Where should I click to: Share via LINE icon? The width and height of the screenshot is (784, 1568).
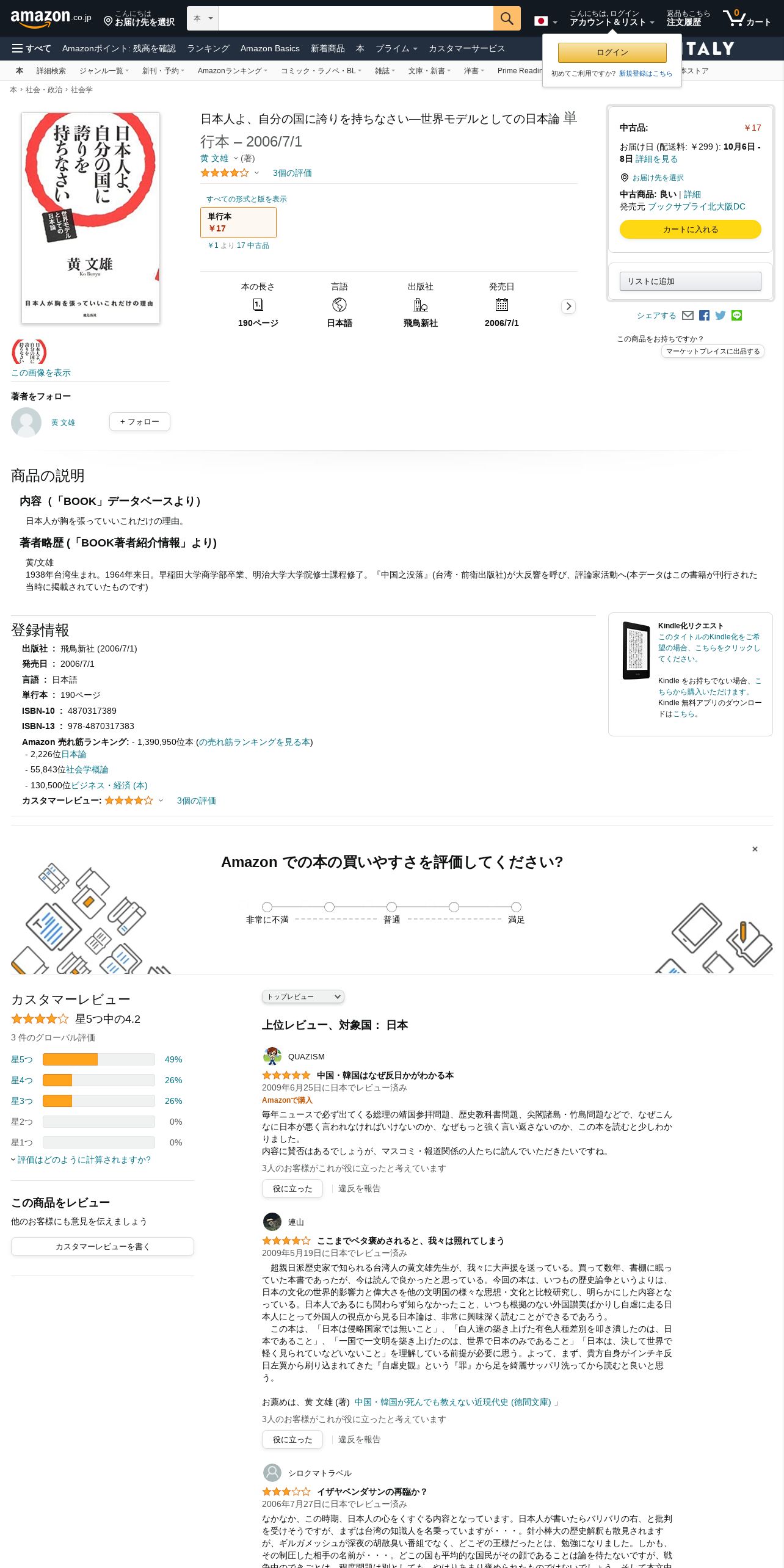coord(737,316)
